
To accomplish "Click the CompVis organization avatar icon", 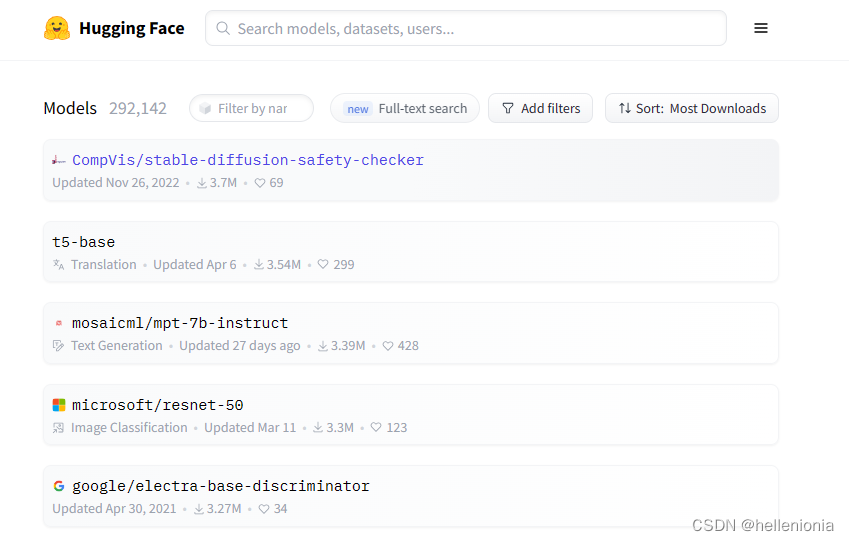I will point(58,160).
